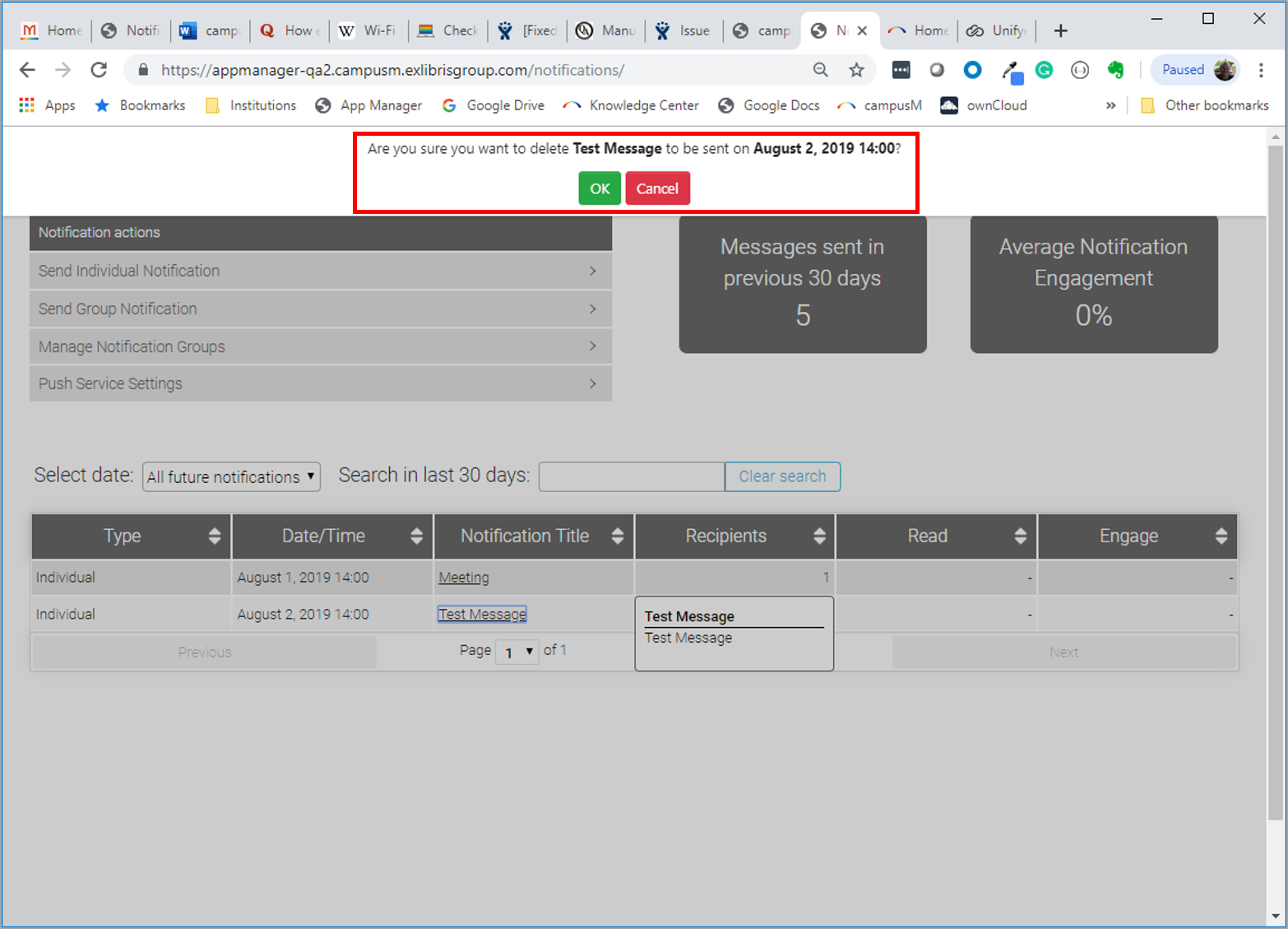
Task: Click the zoom magnifier icon in address bar
Action: (820, 70)
